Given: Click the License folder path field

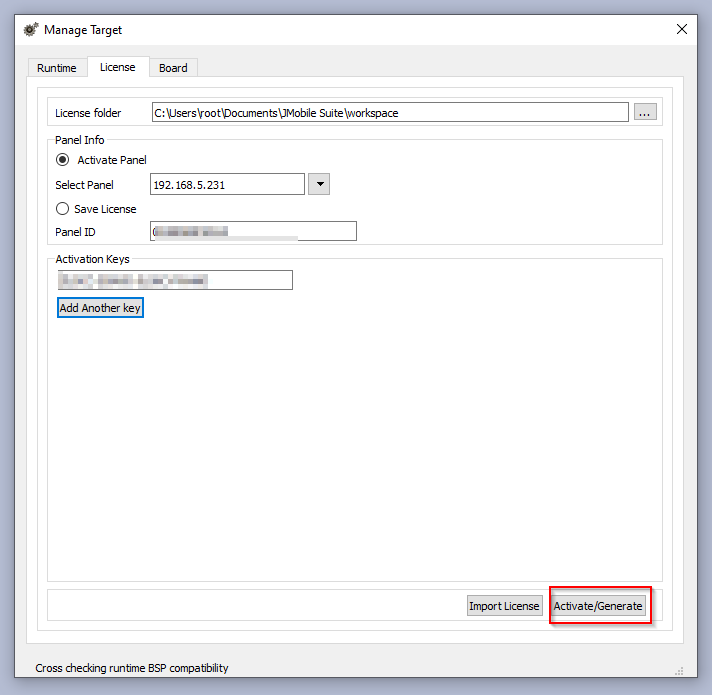Looking at the screenshot, I should tap(390, 113).
